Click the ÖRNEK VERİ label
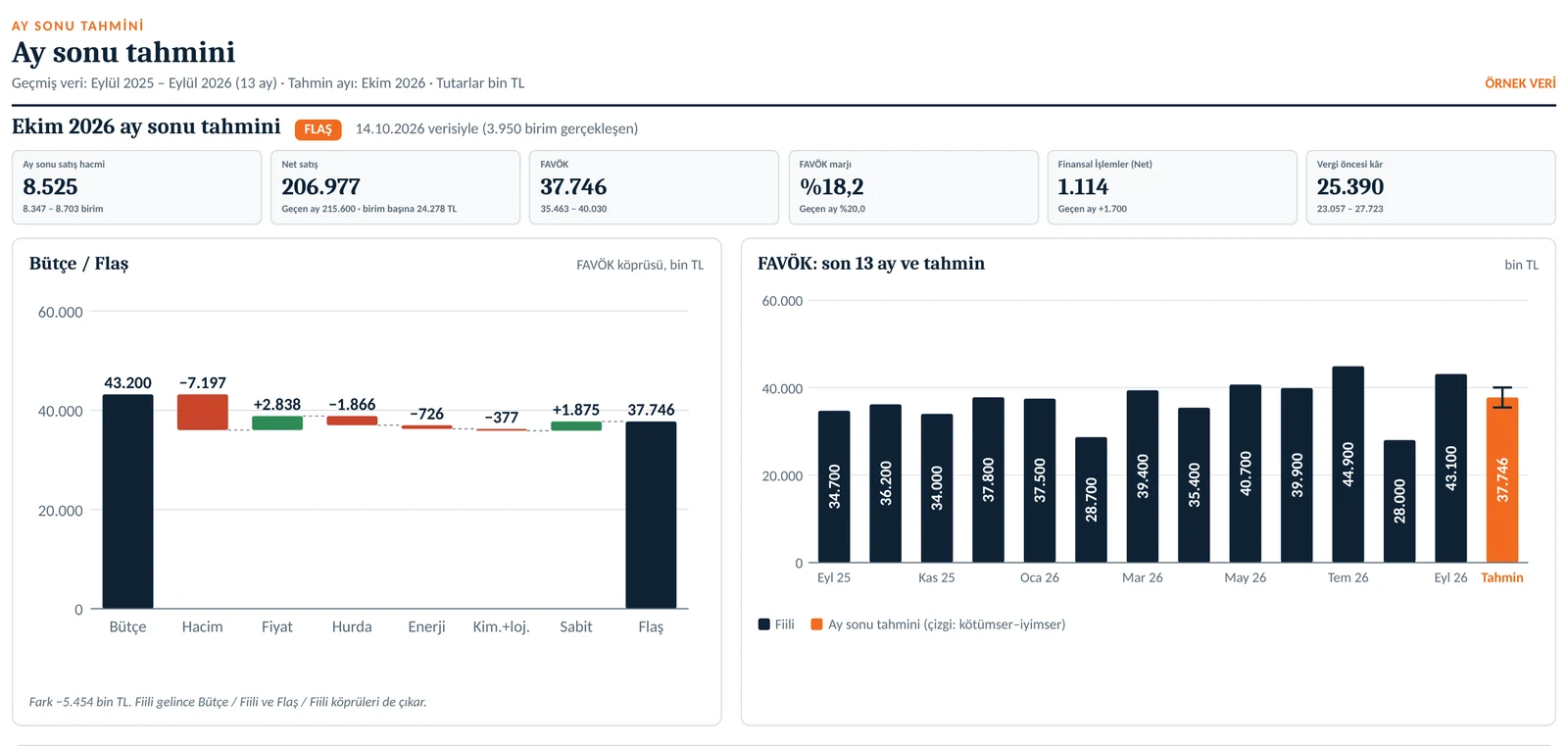The width and height of the screenshot is (1568, 746). pyautogui.click(x=1520, y=83)
